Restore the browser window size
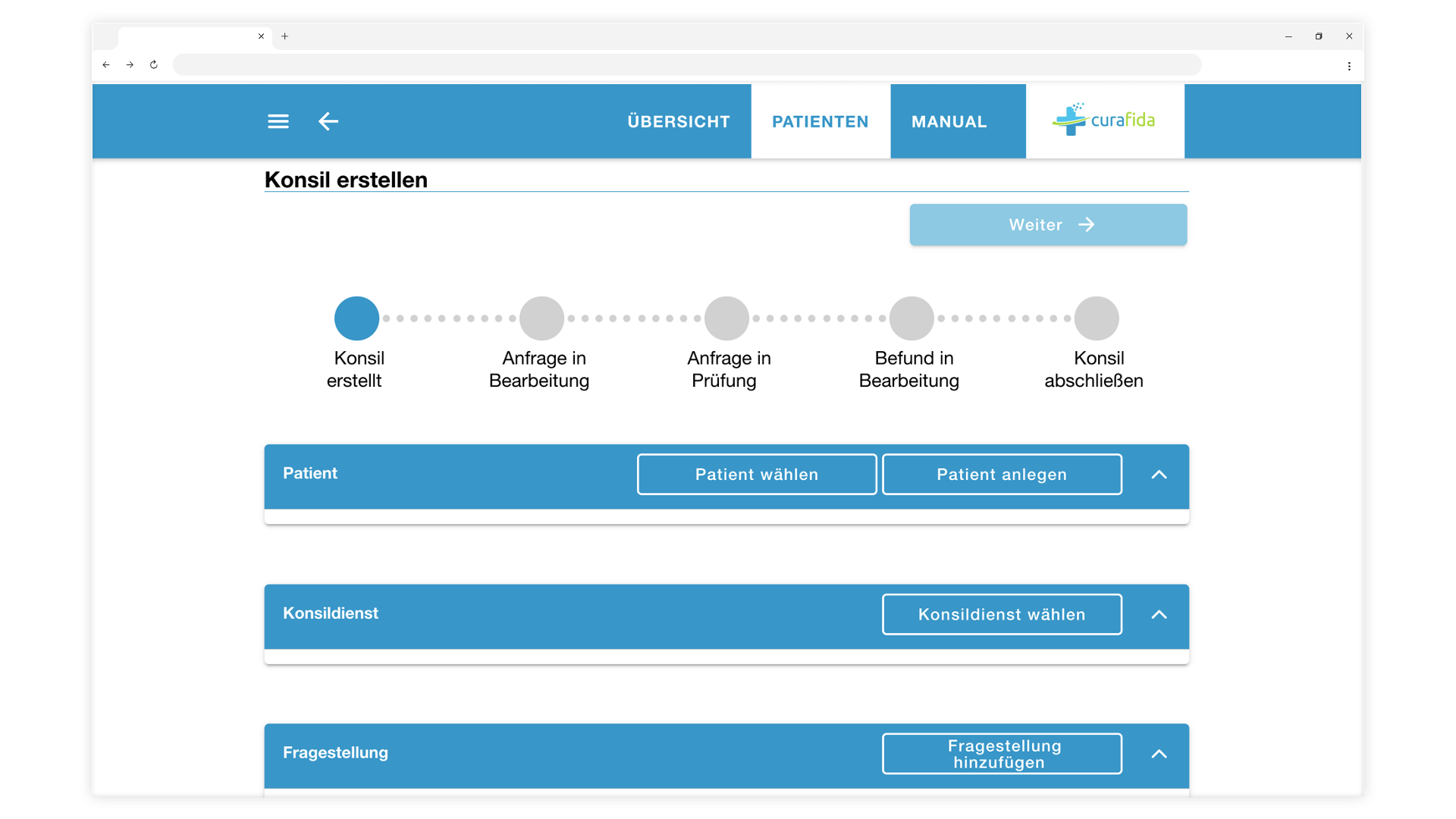The width and height of the screenshot is (1456, 819). (1319, 36)
